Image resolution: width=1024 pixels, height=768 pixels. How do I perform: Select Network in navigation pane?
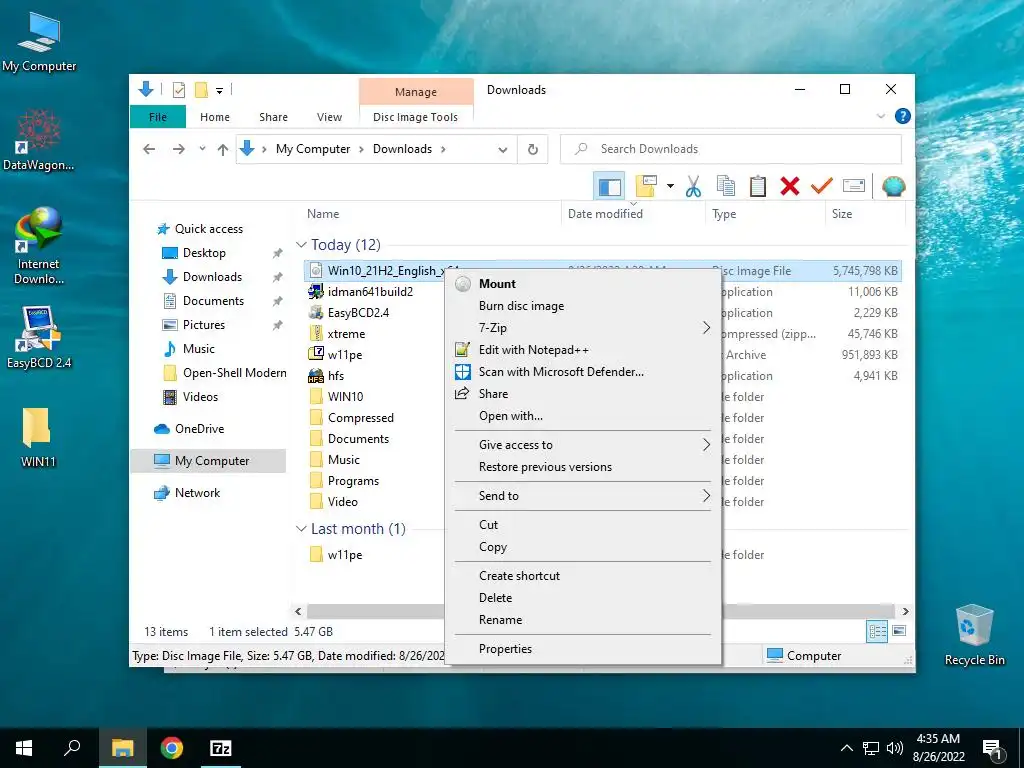[197, 493]
